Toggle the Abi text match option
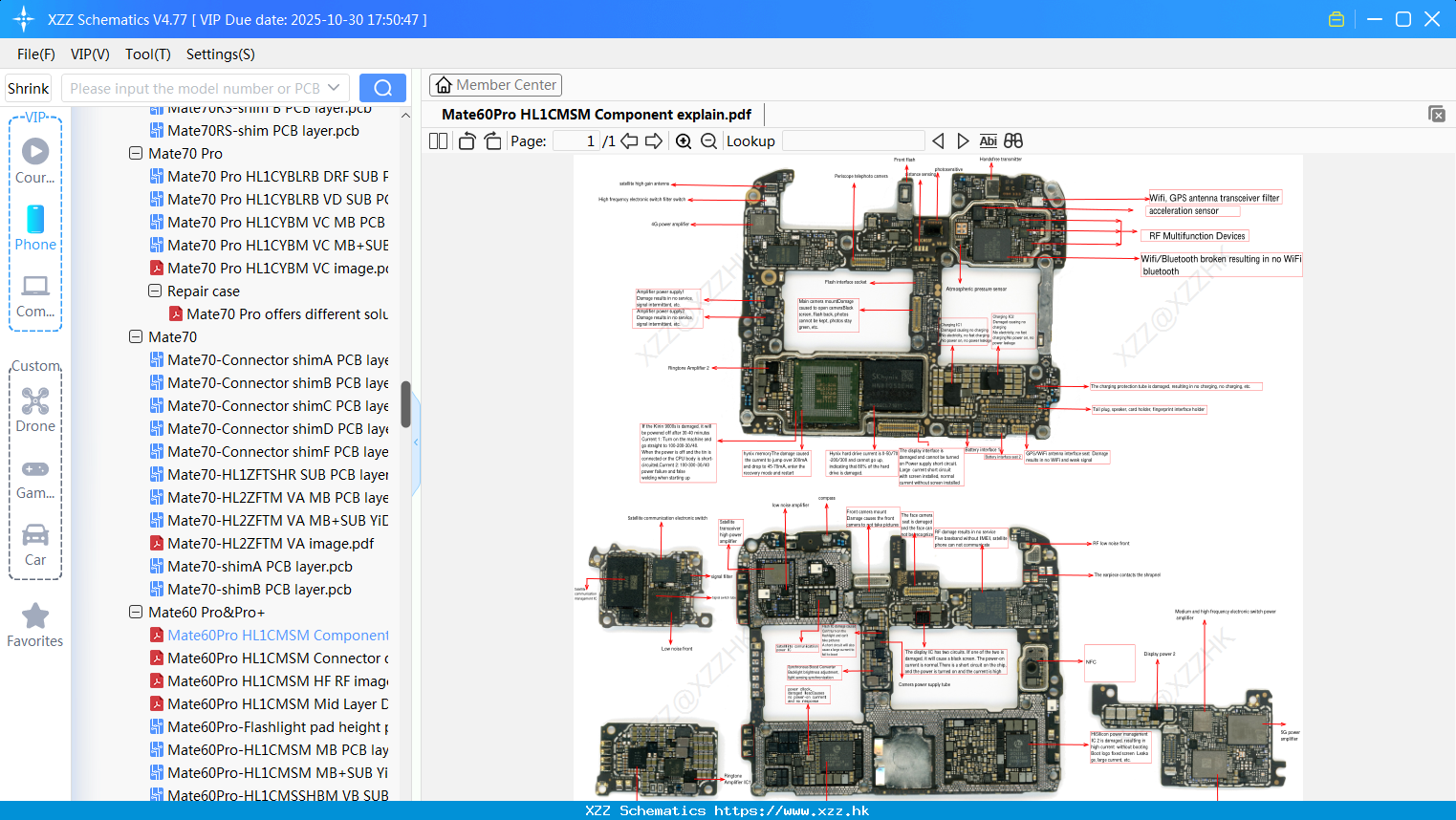Image resolution: width=1456 pixels, height=820 pixels. [x=989, y=140]
